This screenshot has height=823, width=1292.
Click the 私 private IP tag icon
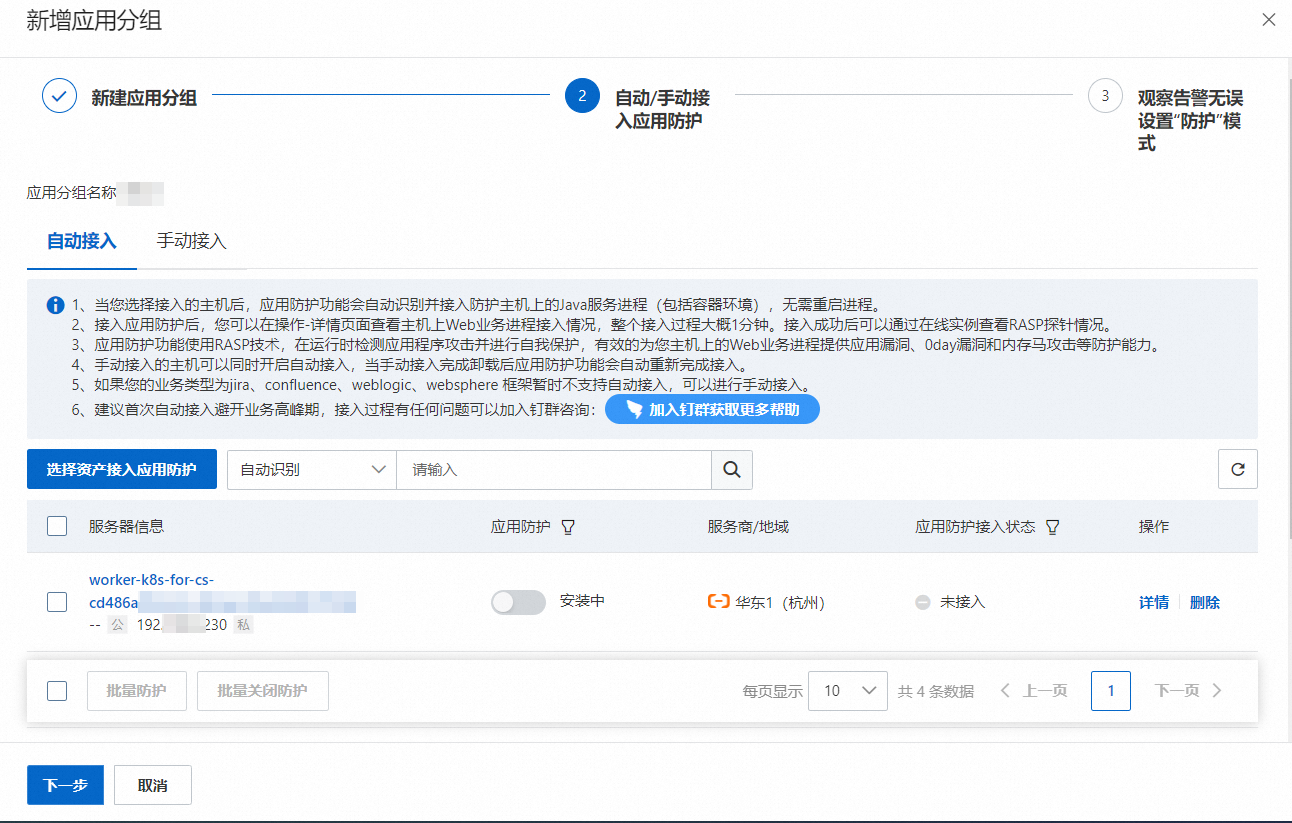[243, 625]
